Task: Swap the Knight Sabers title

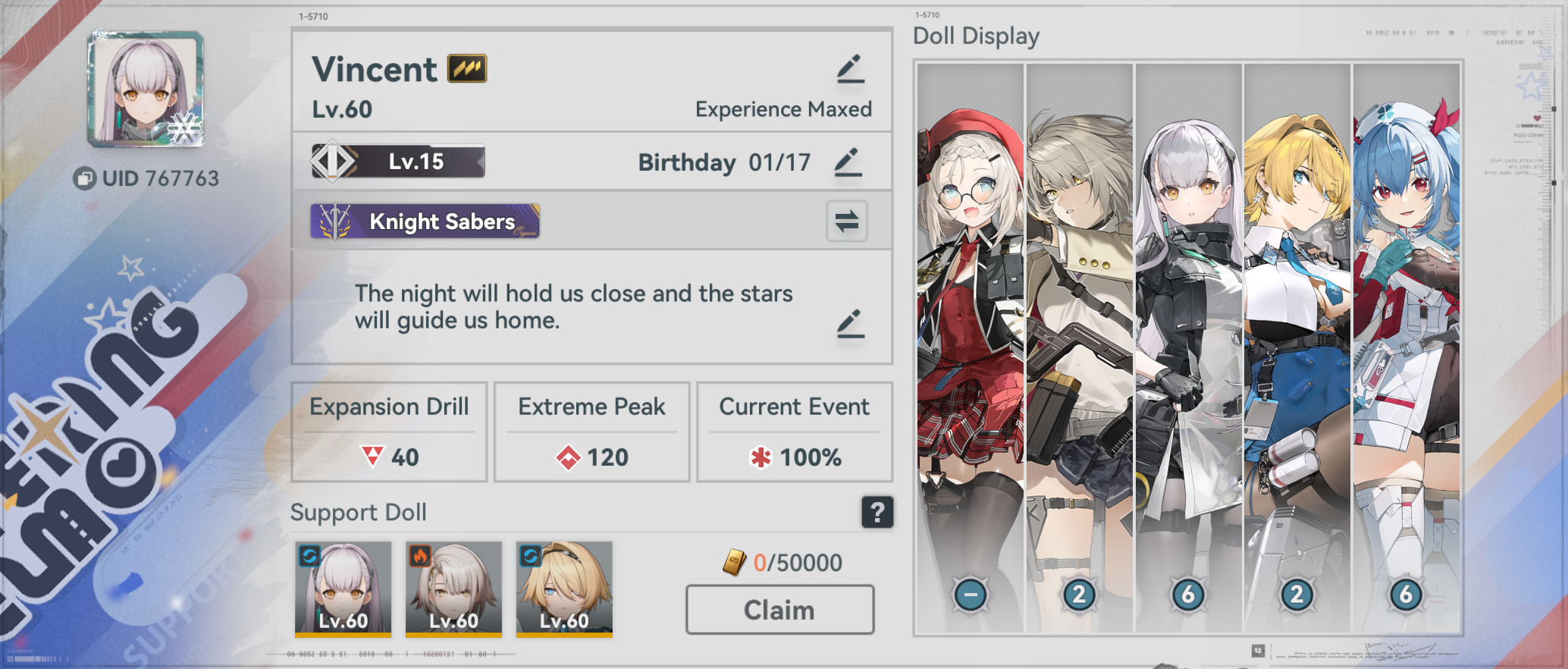Action: click(x=846, y=221)
